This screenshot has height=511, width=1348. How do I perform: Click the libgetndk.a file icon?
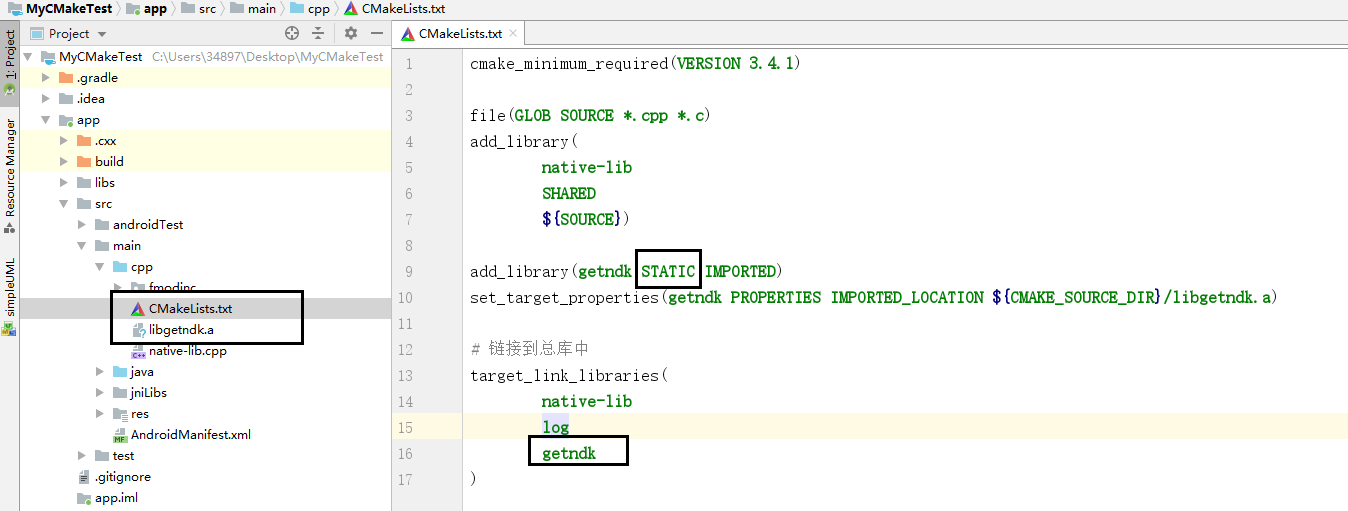(138, 330)
